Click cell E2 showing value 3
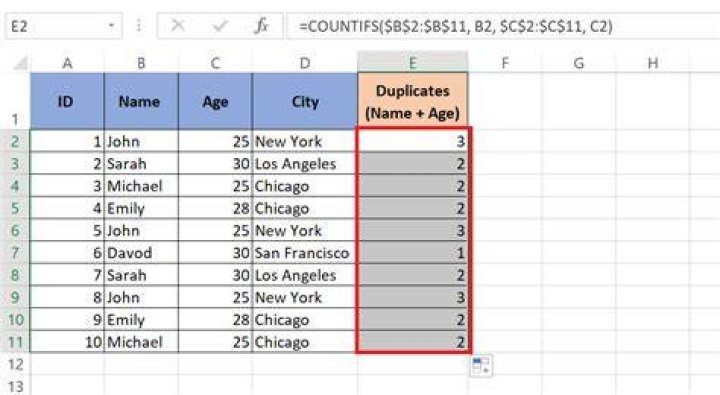The width and height of the screenshot is (720, 395). tap(412, 141)
